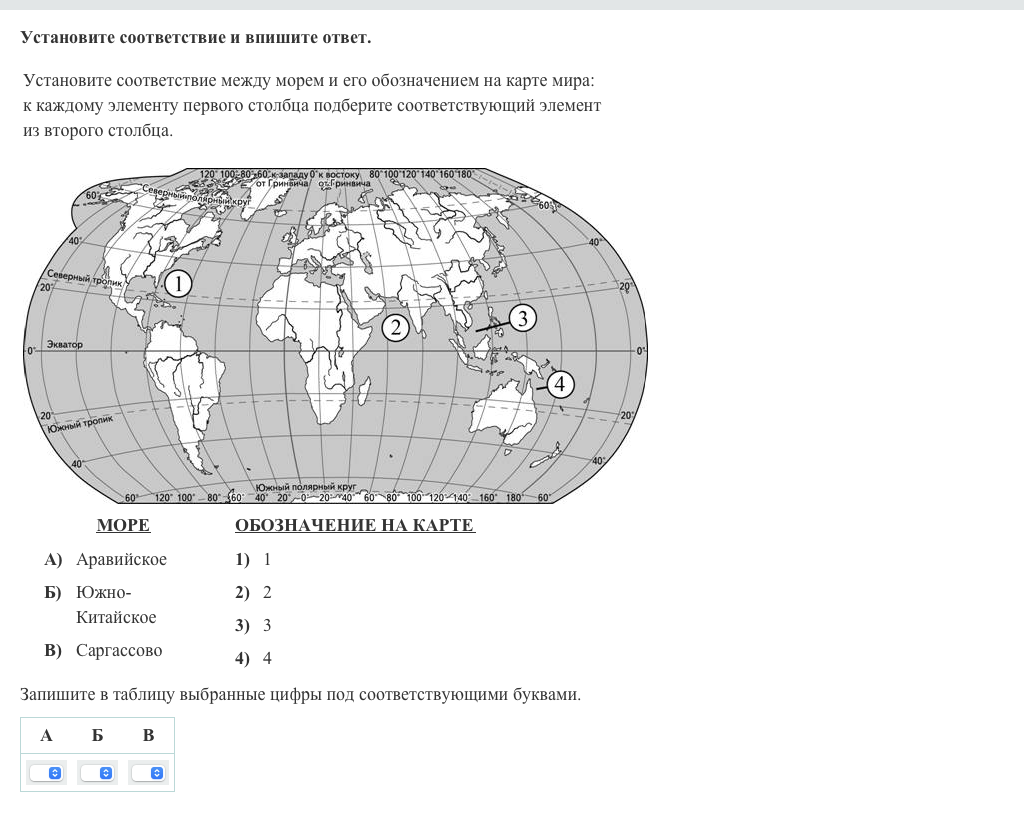Open the dropdown under letter А
The height and width of the screenshot is (819, 1024).
[x=46, y=773]
